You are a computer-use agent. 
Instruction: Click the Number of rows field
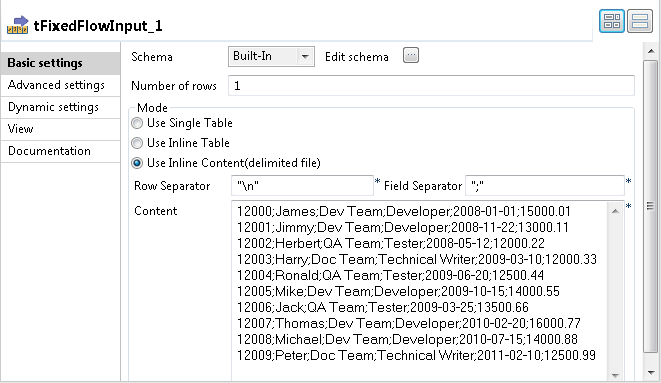pyautogui.click(x=431, y=86)
